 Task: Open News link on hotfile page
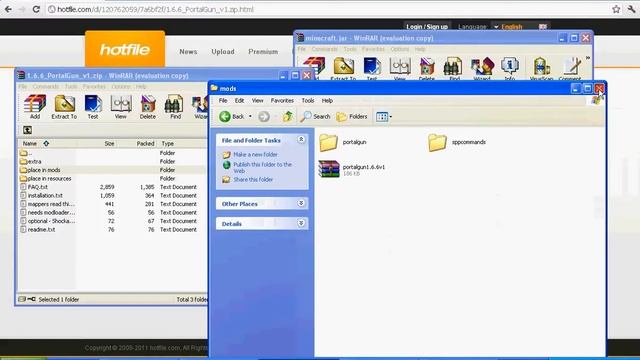188,52
